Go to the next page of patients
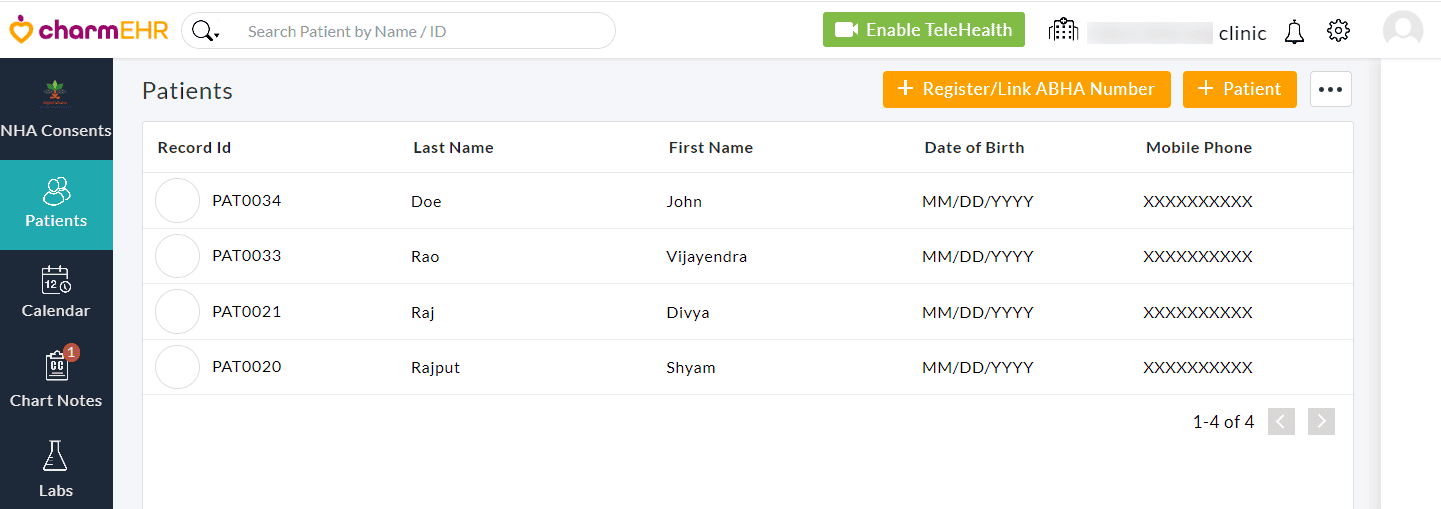This screenshot has width=1441, height=509. coord(1321,422)
